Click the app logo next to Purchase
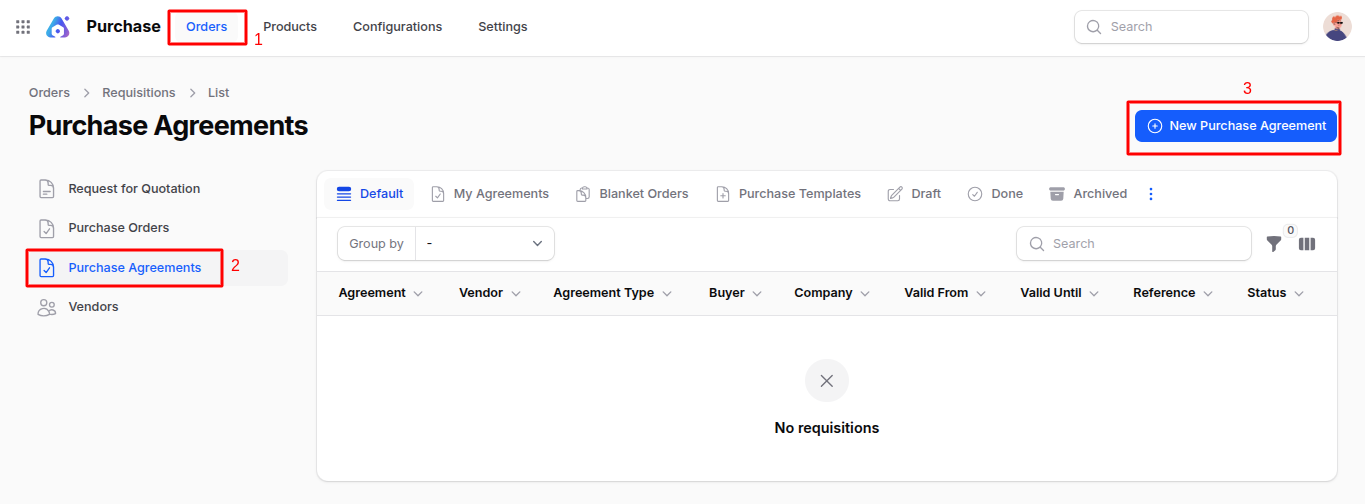Image resolution: width=1365 pixels, height=504 pixels. [x=58, y=27]
